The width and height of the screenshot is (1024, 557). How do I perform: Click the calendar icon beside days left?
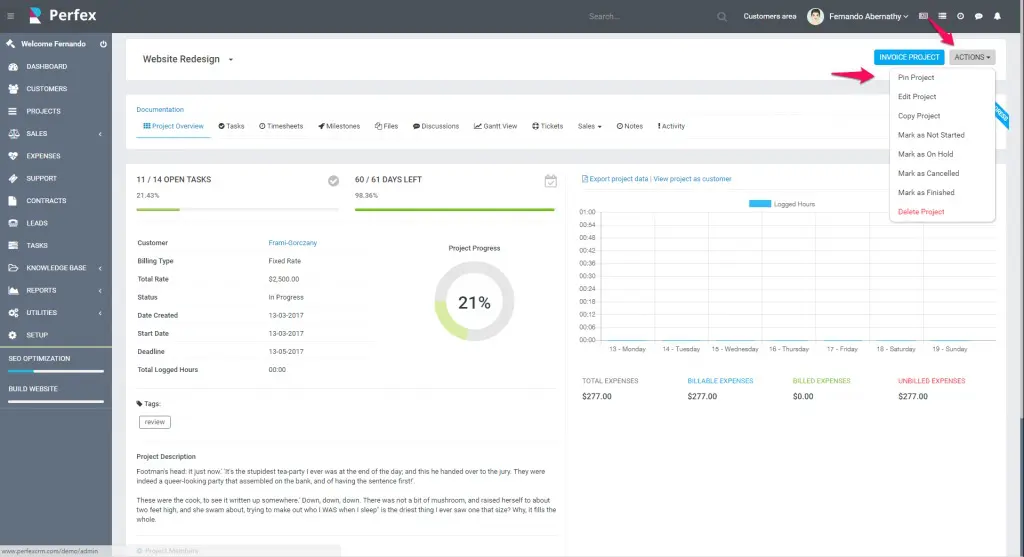click(550, 181)
